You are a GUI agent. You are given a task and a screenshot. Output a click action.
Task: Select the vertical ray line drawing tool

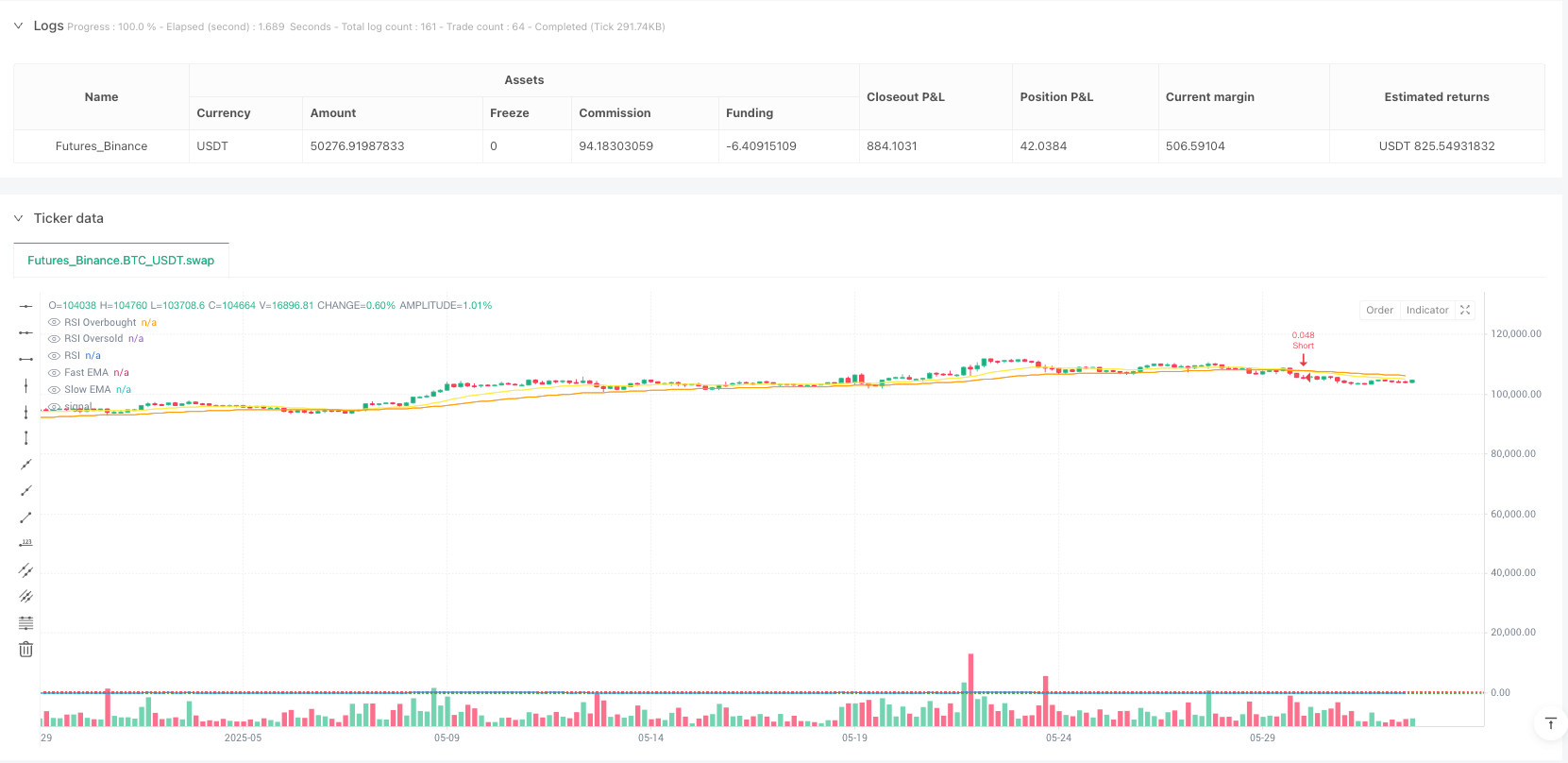click(x=26, y=412)
